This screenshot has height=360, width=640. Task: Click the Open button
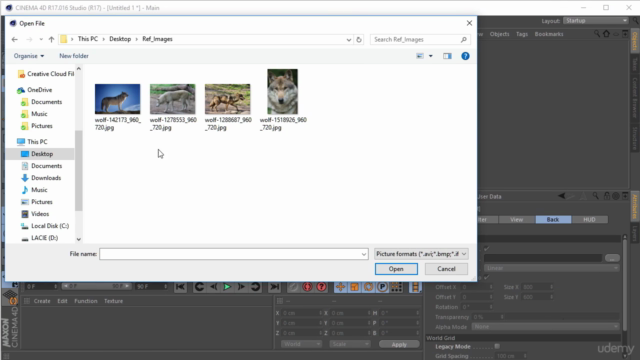point(396,269)
